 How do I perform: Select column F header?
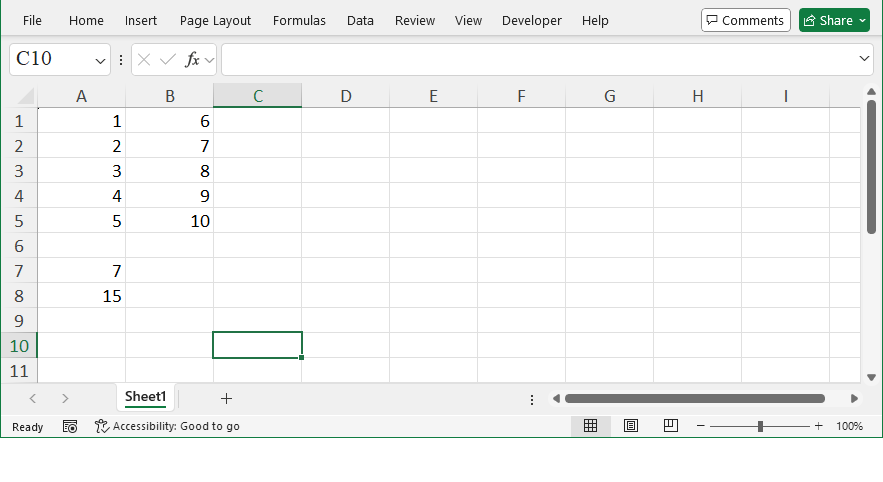[521, 96]
